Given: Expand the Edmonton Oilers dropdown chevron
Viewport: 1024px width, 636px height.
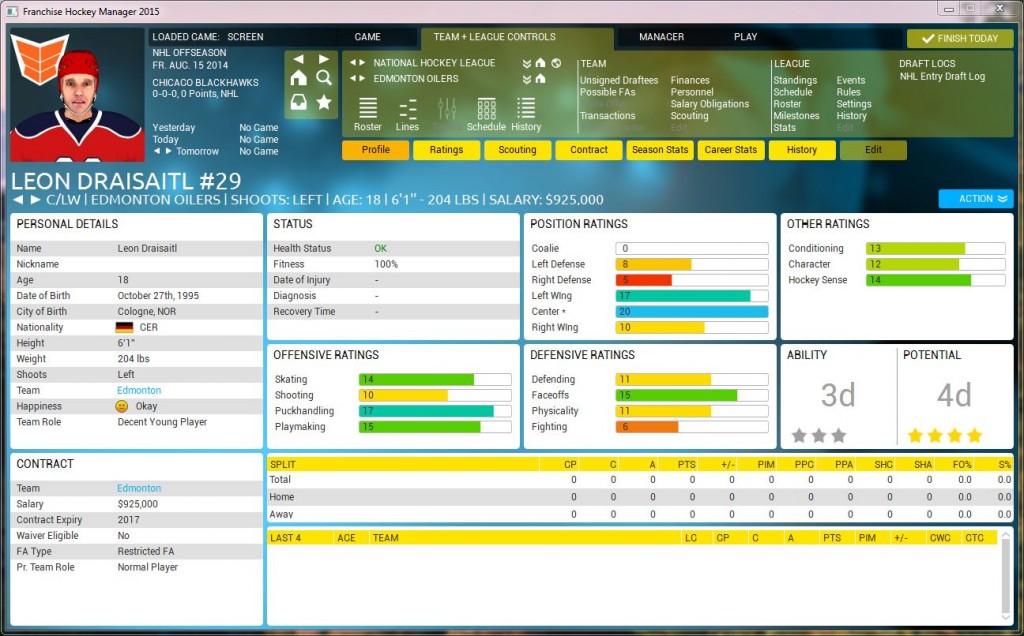Looking at the screenshot, I should click(x=526, y=79).
